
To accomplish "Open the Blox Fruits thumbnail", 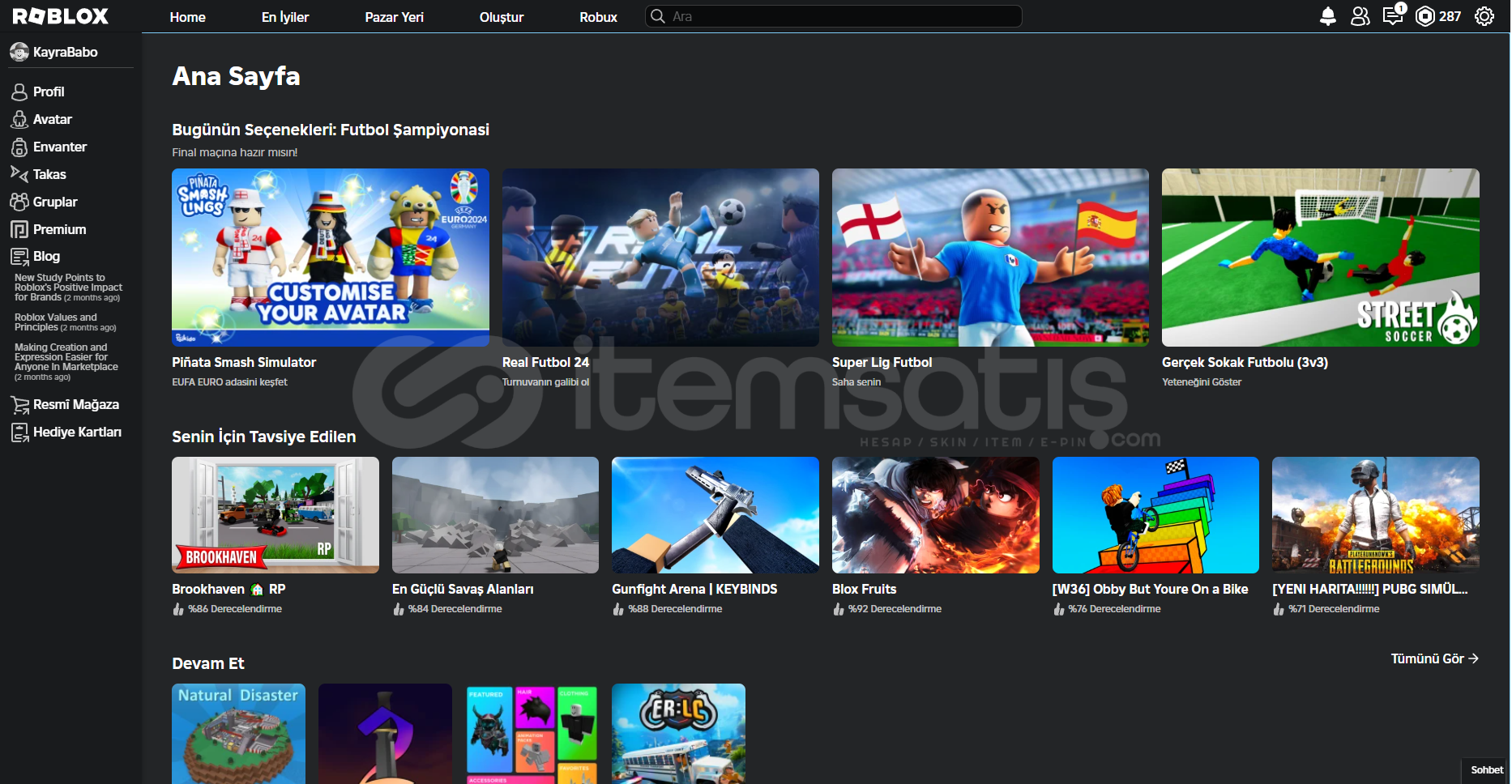I will (x=936, y=515).
